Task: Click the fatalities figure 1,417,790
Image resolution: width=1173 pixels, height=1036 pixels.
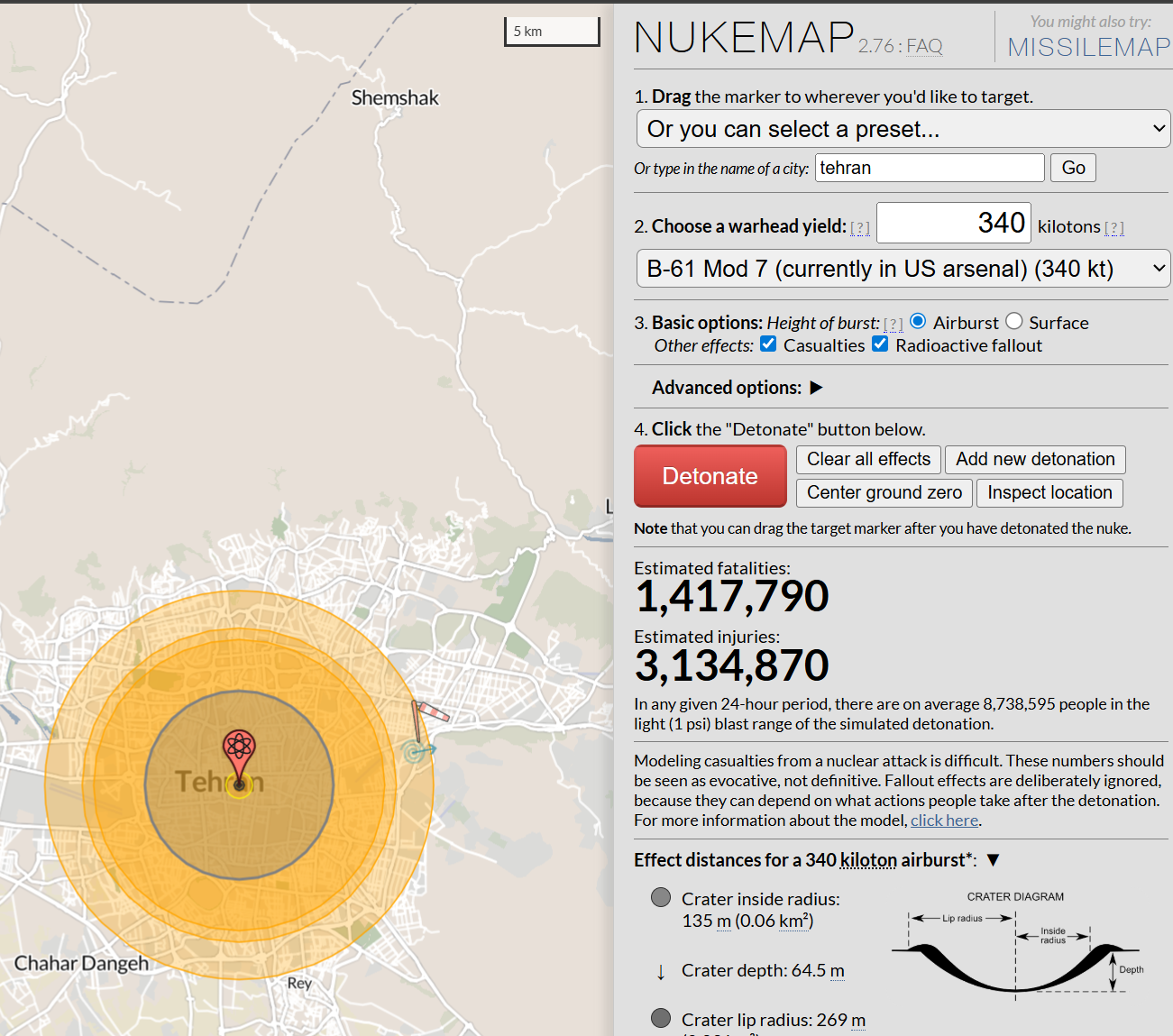Action: tap(731, 596)
